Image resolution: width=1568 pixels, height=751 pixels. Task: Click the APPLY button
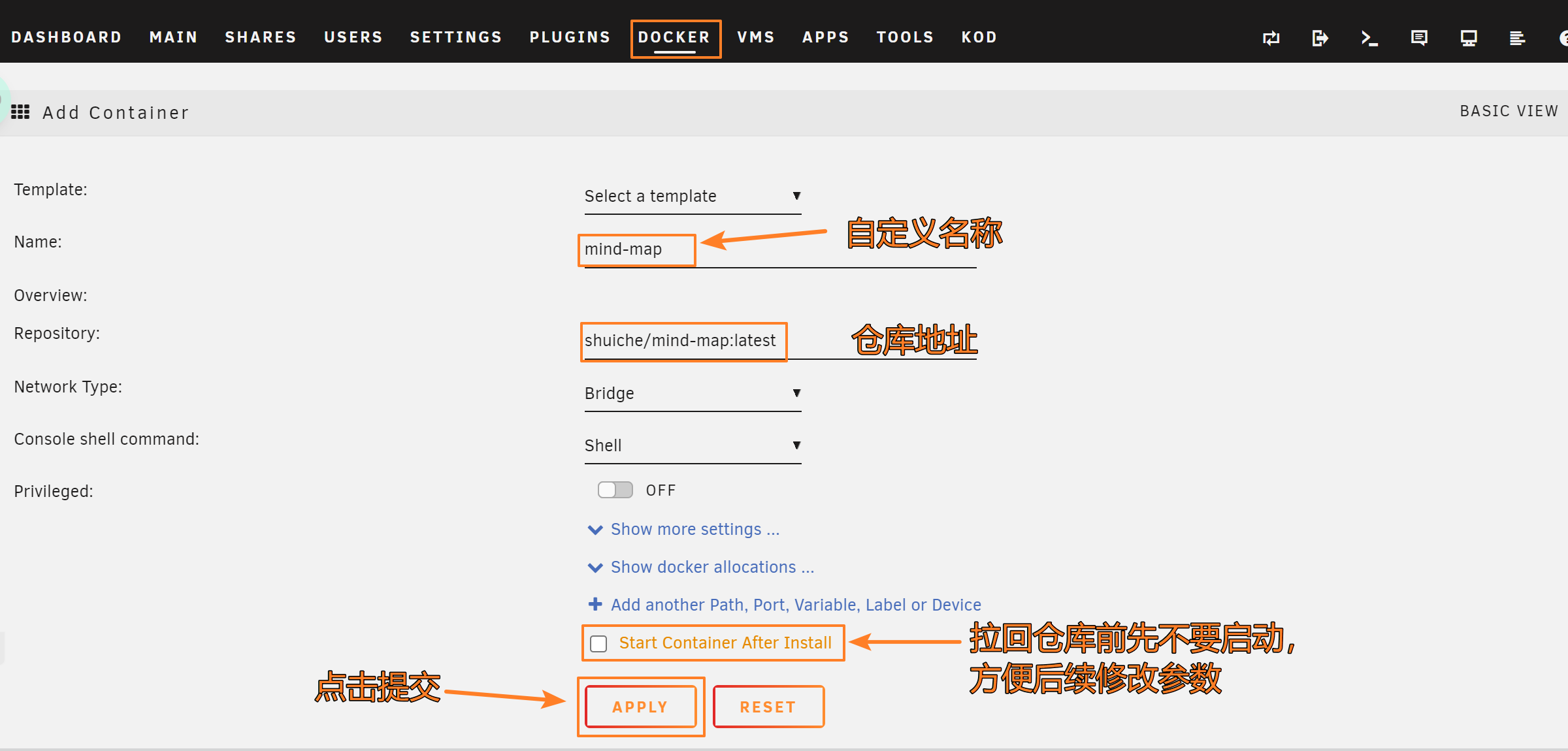(x=640, y=707)
